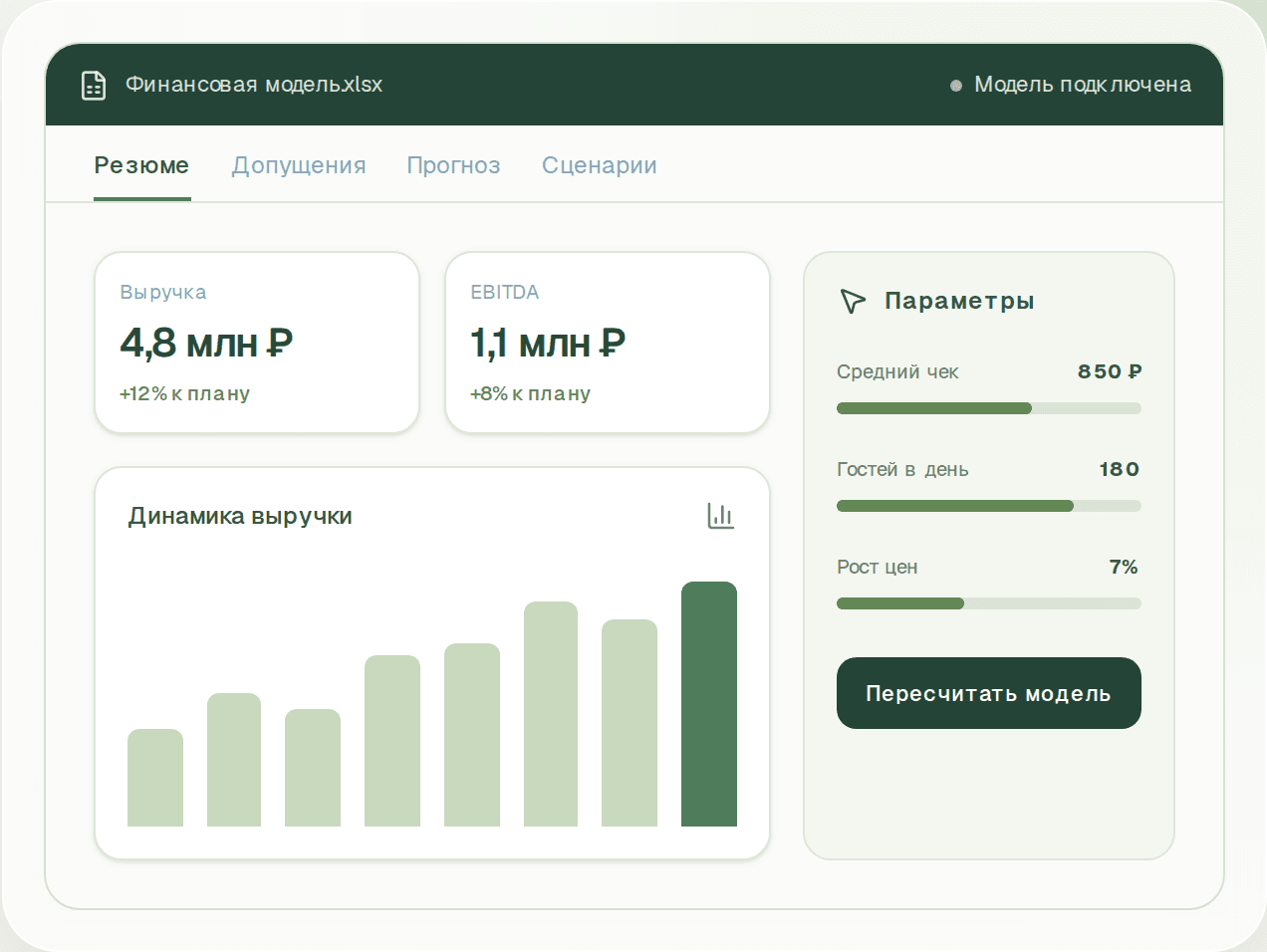
Task: Open the Сценарии tab
Action: coord(600,165)
